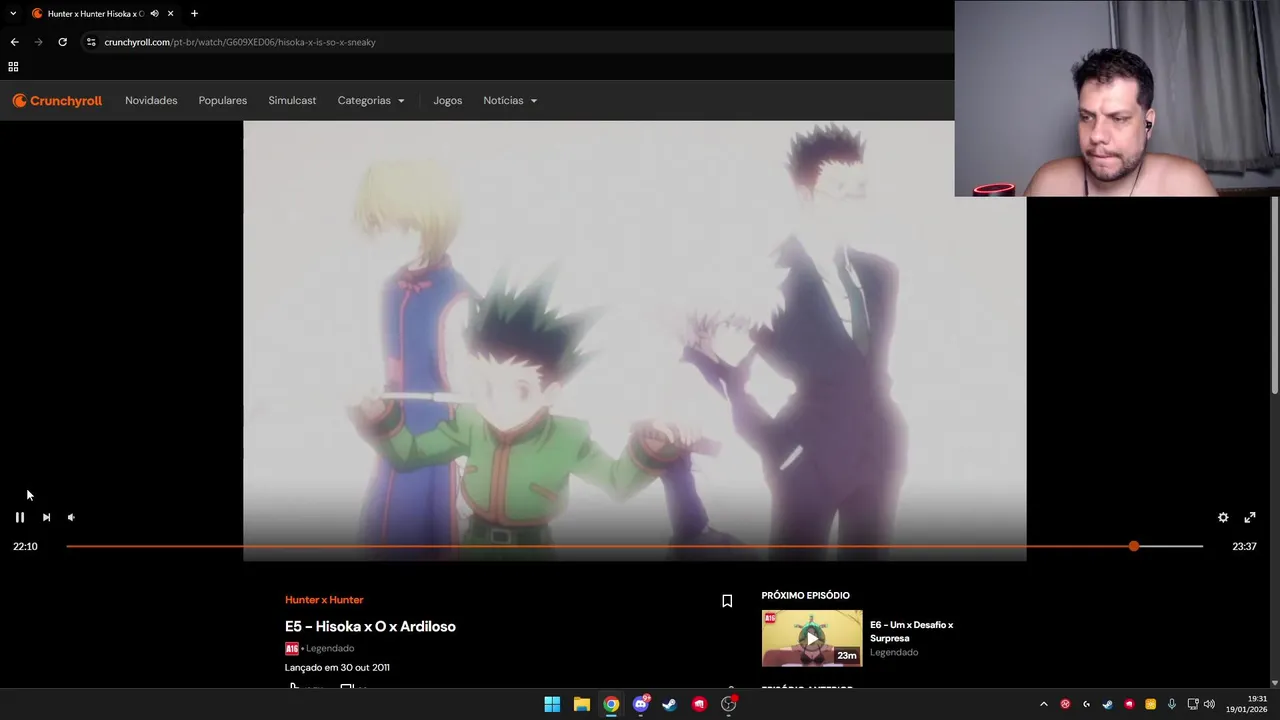Open the volume tray icon
Image resolution: width=1280 pixels, height=720 pixels.
pyautogui.click(x=1209, y=704)
